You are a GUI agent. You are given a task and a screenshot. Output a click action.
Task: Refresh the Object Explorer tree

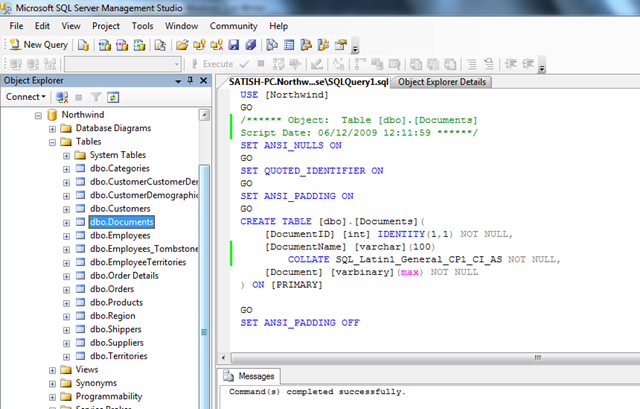pos(113,97)
